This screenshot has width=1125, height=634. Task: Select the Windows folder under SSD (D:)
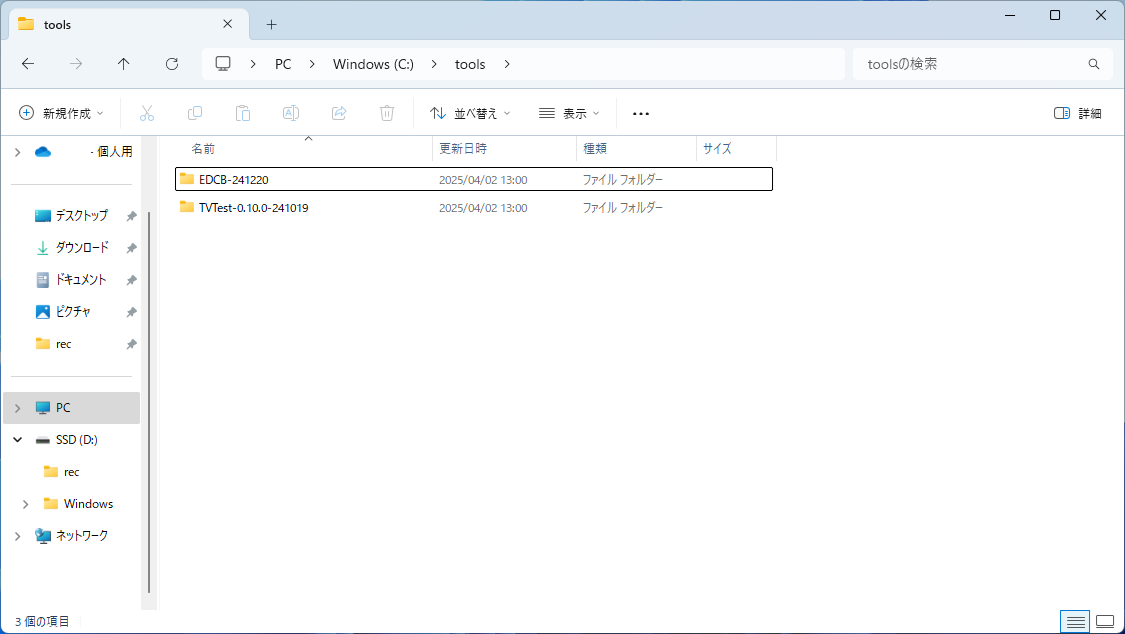click(x=78, y=503)
